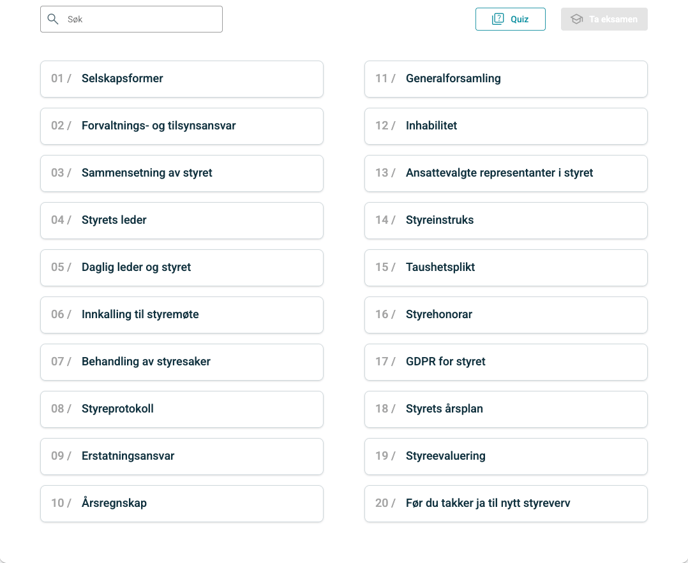Open GDPR for styret chapter
The width and height of the screenshot is (688, 563).
(505, 361)
